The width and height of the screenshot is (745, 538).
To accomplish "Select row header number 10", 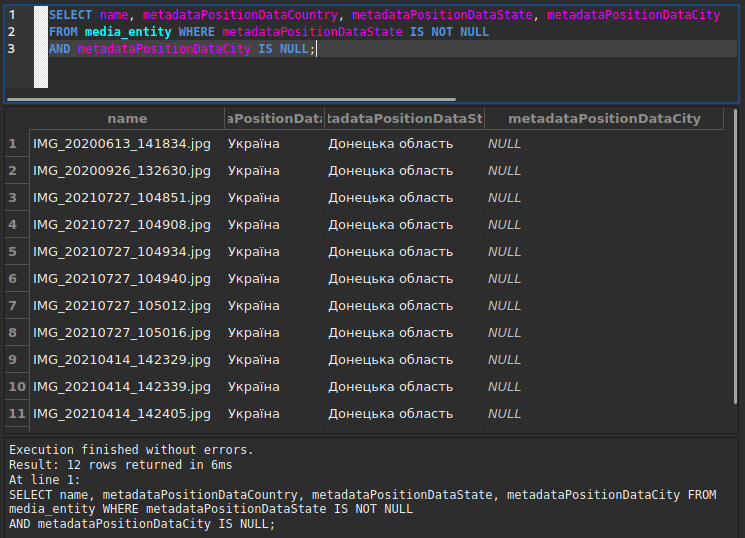I will [17, 387].
